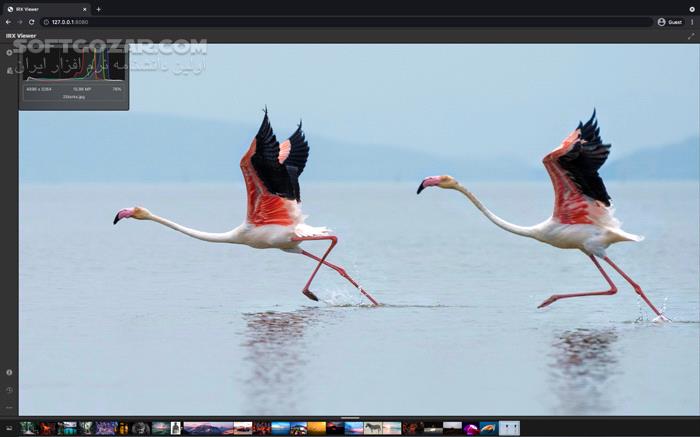The width and height of the screenshot is (700, 437).
Task: Select the magenta purple abstract thumbnail
Action: [471, 428]
